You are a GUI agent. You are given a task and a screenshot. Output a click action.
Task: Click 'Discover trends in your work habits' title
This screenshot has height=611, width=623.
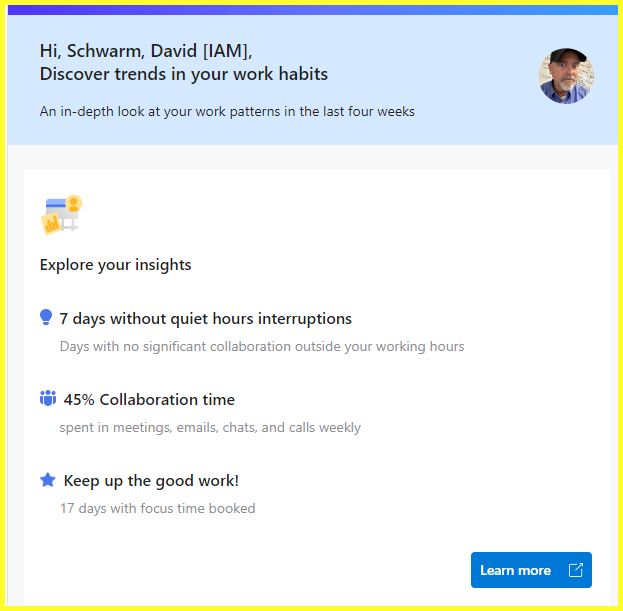pyautogui.click(x=184, y=74)
